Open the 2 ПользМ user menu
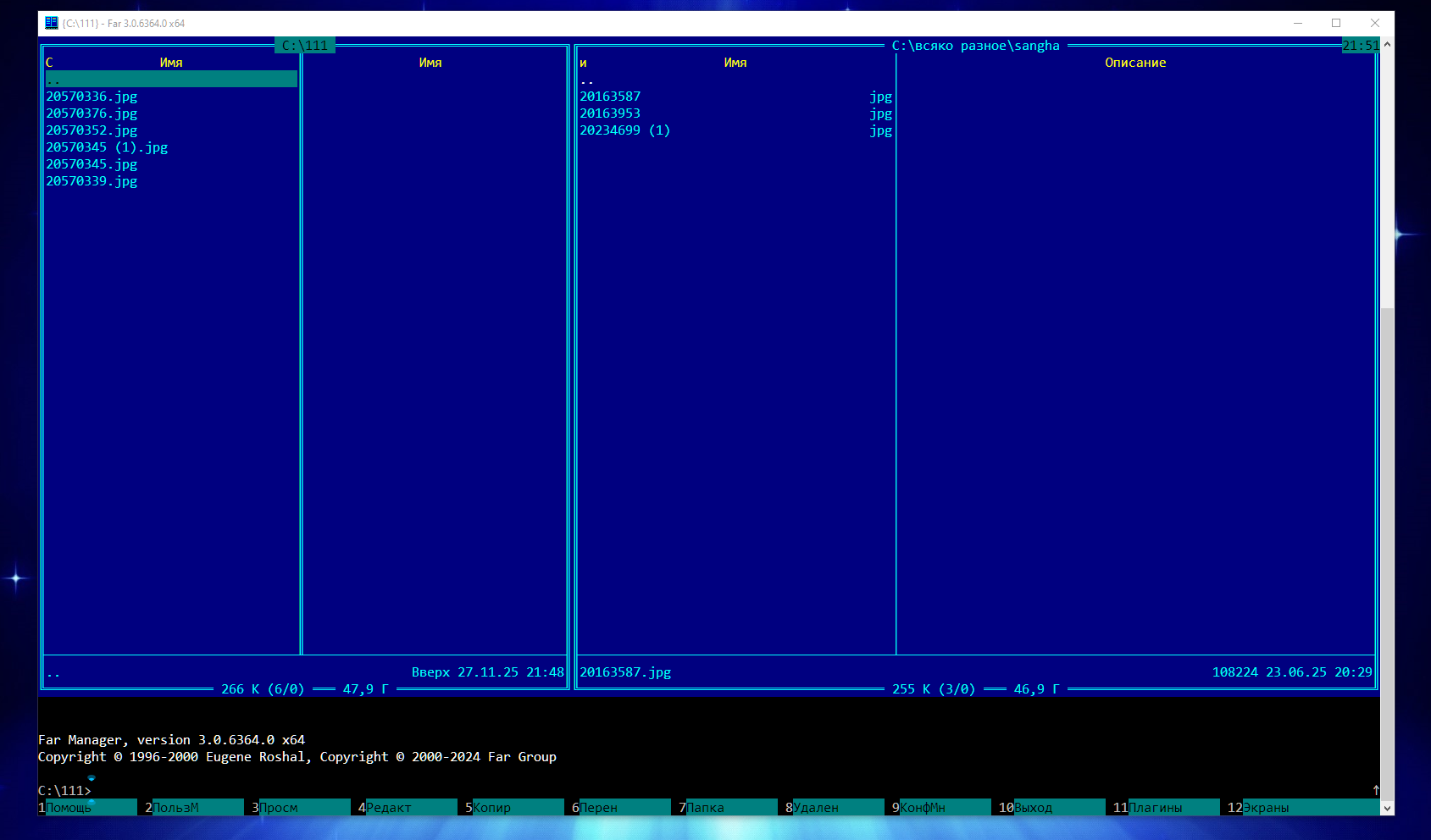This screenshot has height=840, width=1431. 194,808
